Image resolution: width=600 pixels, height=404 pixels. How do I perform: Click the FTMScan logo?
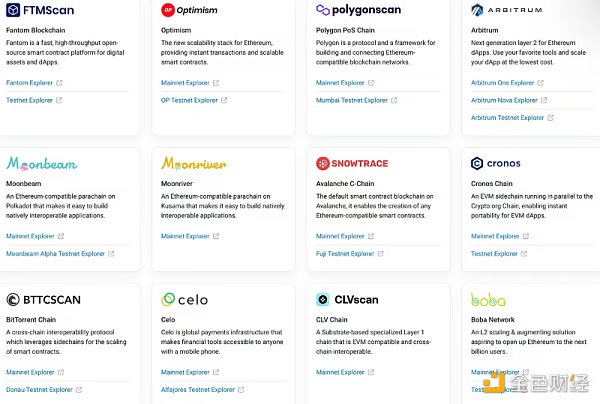coord(40,10)
